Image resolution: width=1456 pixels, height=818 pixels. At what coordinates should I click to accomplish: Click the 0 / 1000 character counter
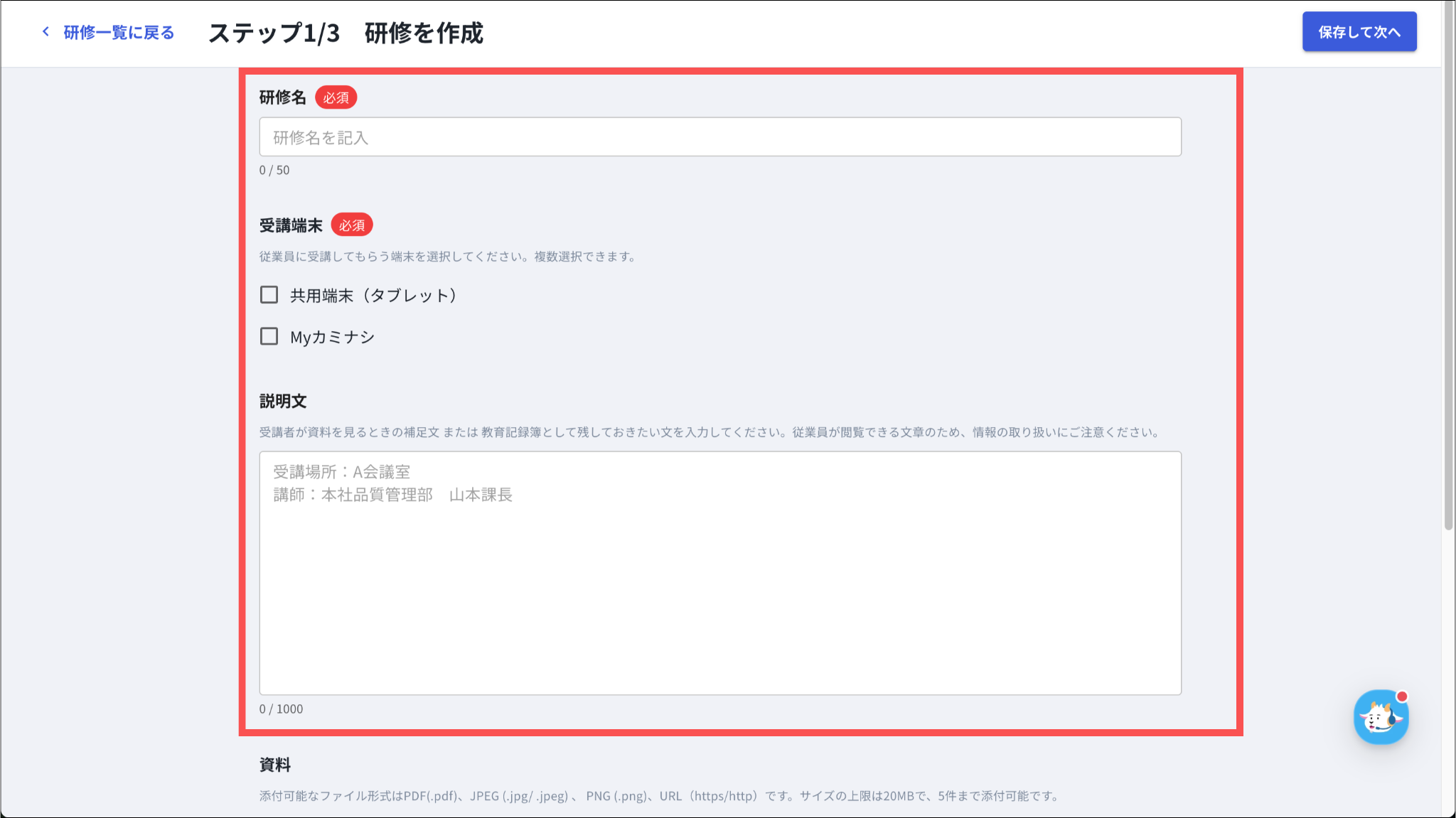coord(281,709)
